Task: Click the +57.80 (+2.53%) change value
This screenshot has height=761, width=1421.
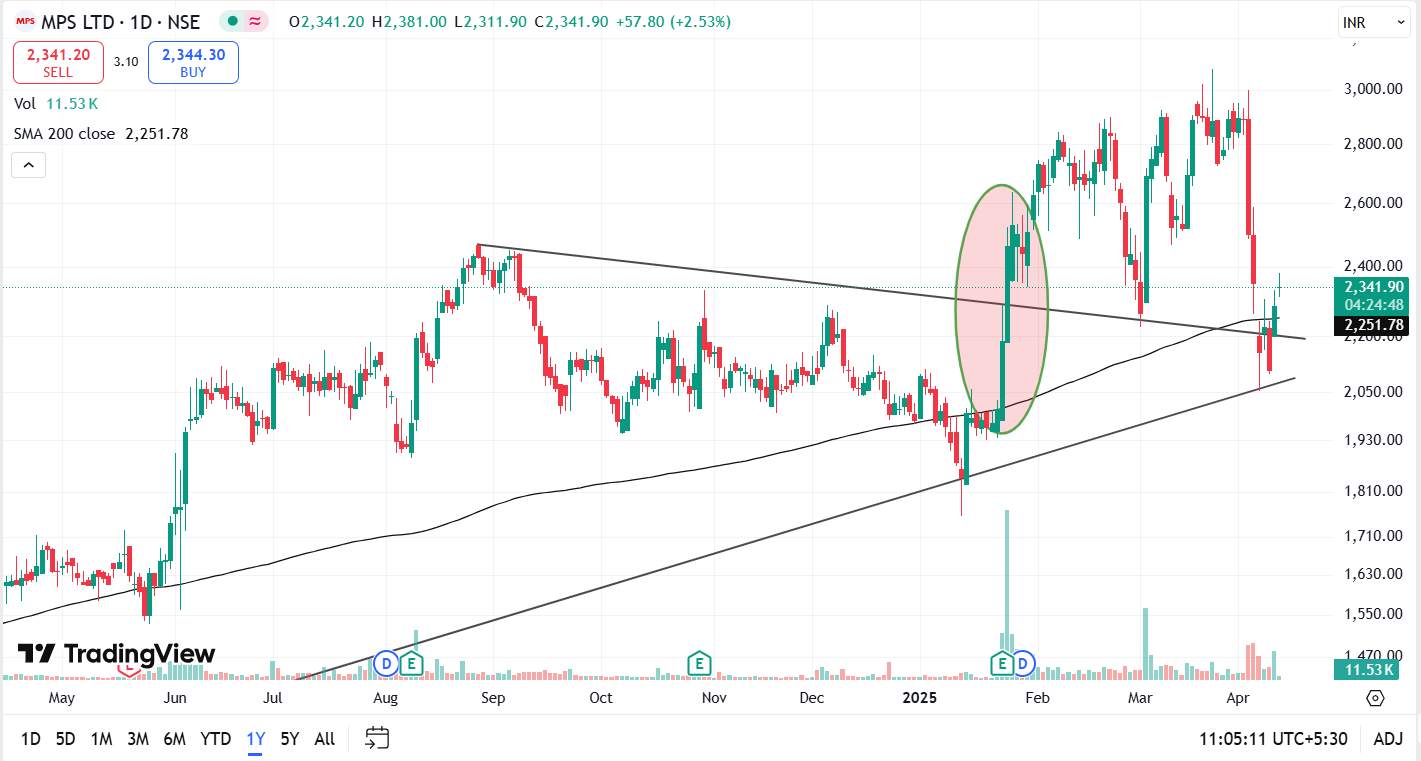Action: click(674, 22)
